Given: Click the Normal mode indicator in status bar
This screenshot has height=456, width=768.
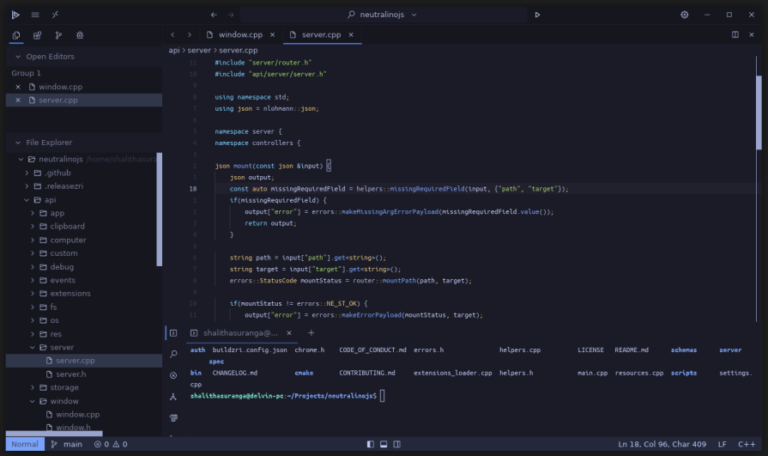Looking at the screenshot, I should [24, 444].
